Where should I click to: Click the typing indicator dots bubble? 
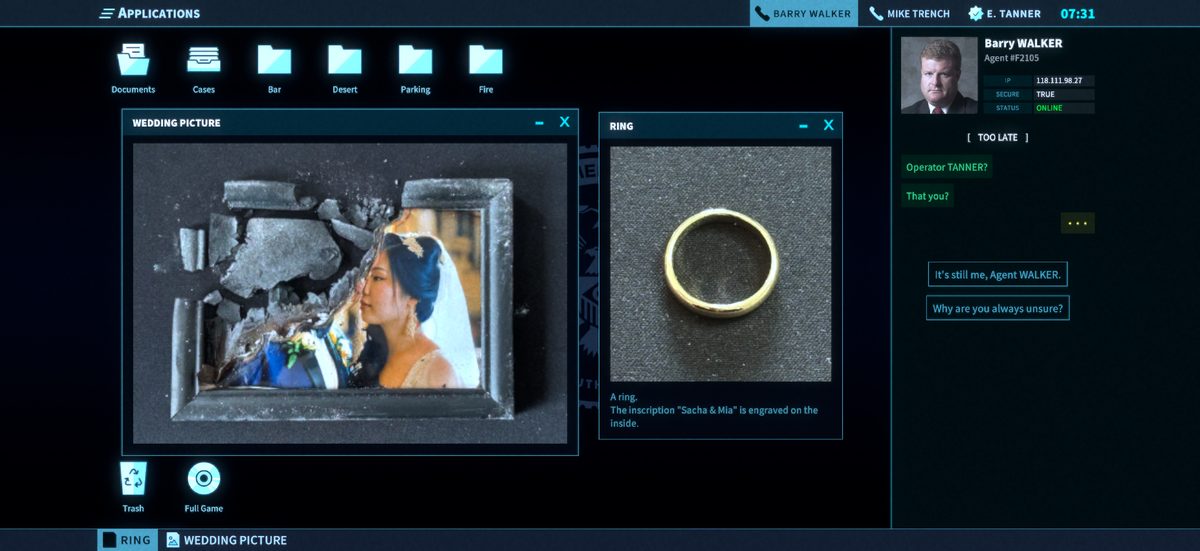point(1077,223)
